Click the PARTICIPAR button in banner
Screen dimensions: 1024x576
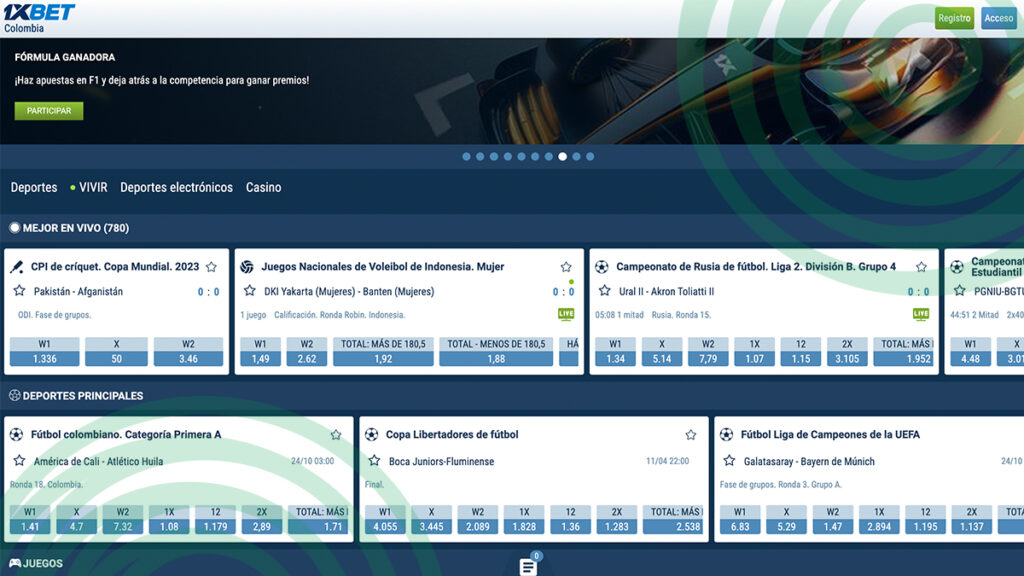[x=49, y=111]
